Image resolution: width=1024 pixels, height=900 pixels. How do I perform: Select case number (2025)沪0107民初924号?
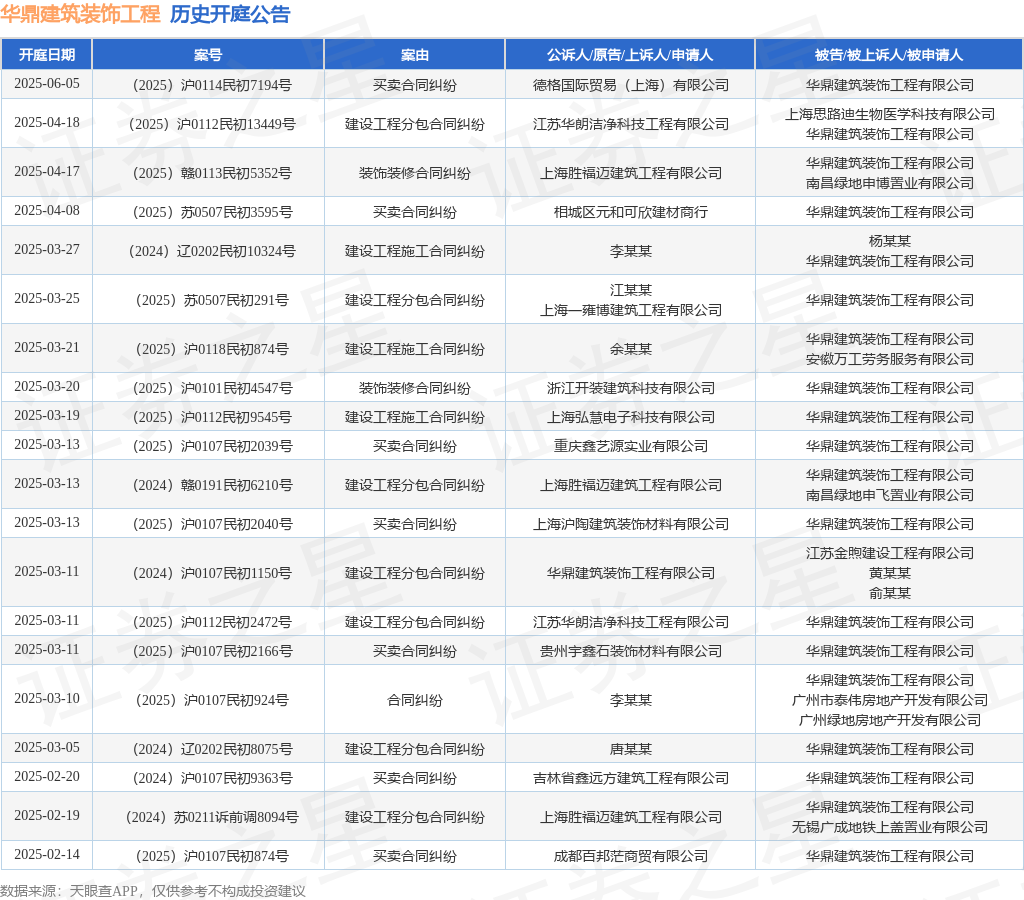[212, 700]
